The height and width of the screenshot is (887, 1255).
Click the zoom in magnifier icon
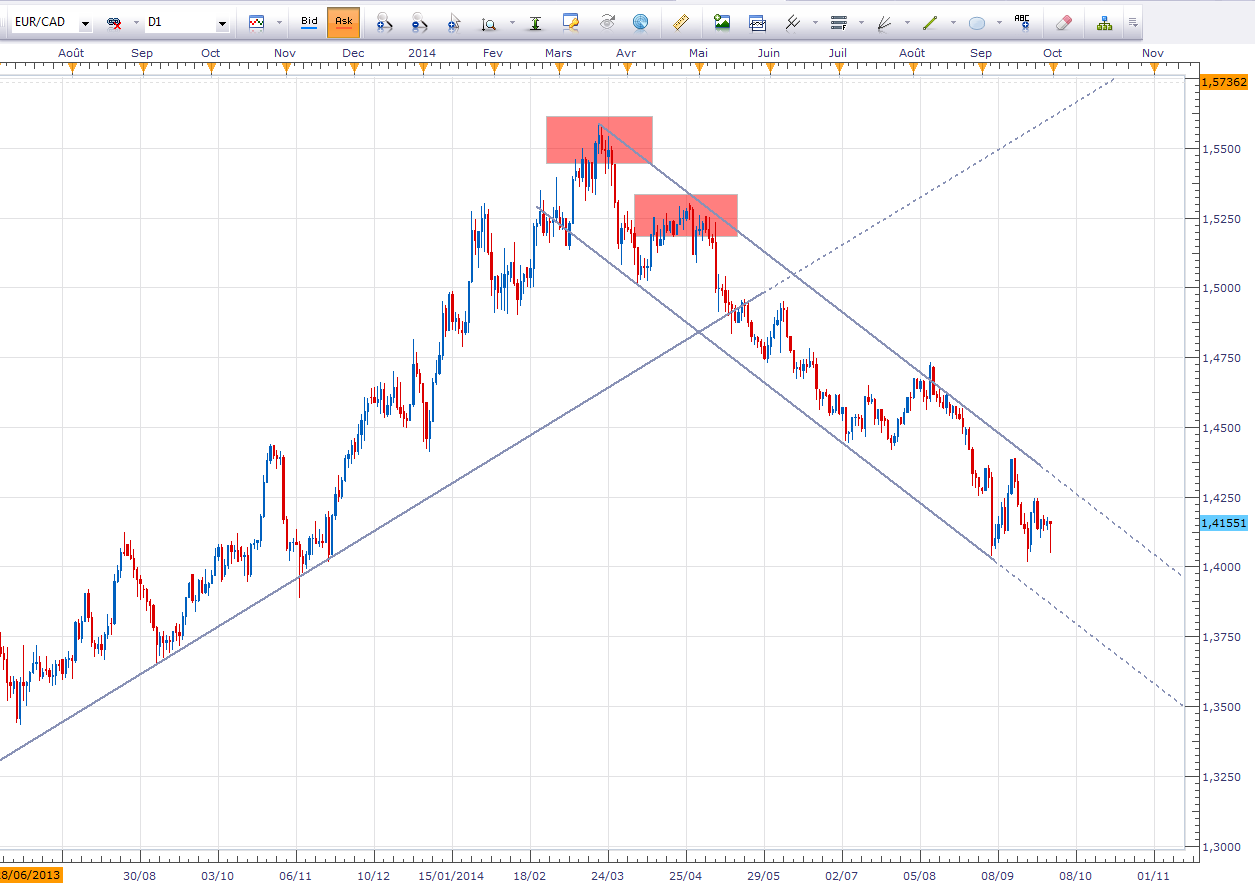[x=383, y=21]
